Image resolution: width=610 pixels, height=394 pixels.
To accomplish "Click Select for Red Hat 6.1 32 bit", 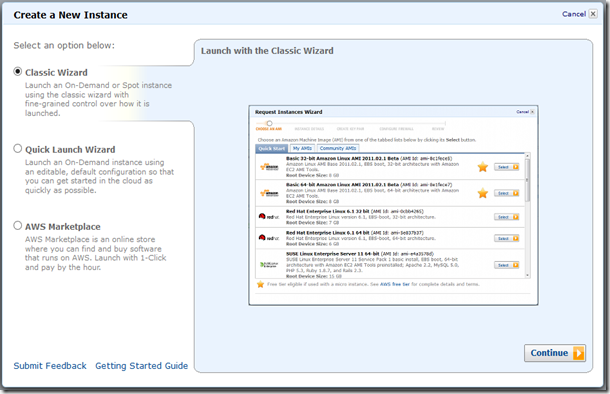I will 507,217.
